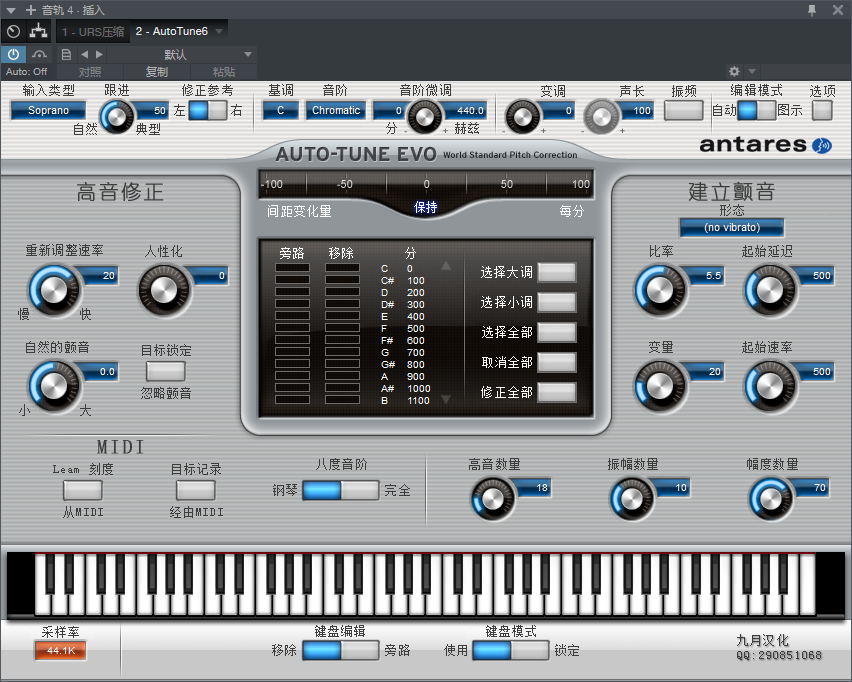Click the 复制 copy menu item
The image size is (852, 682).
156,72
